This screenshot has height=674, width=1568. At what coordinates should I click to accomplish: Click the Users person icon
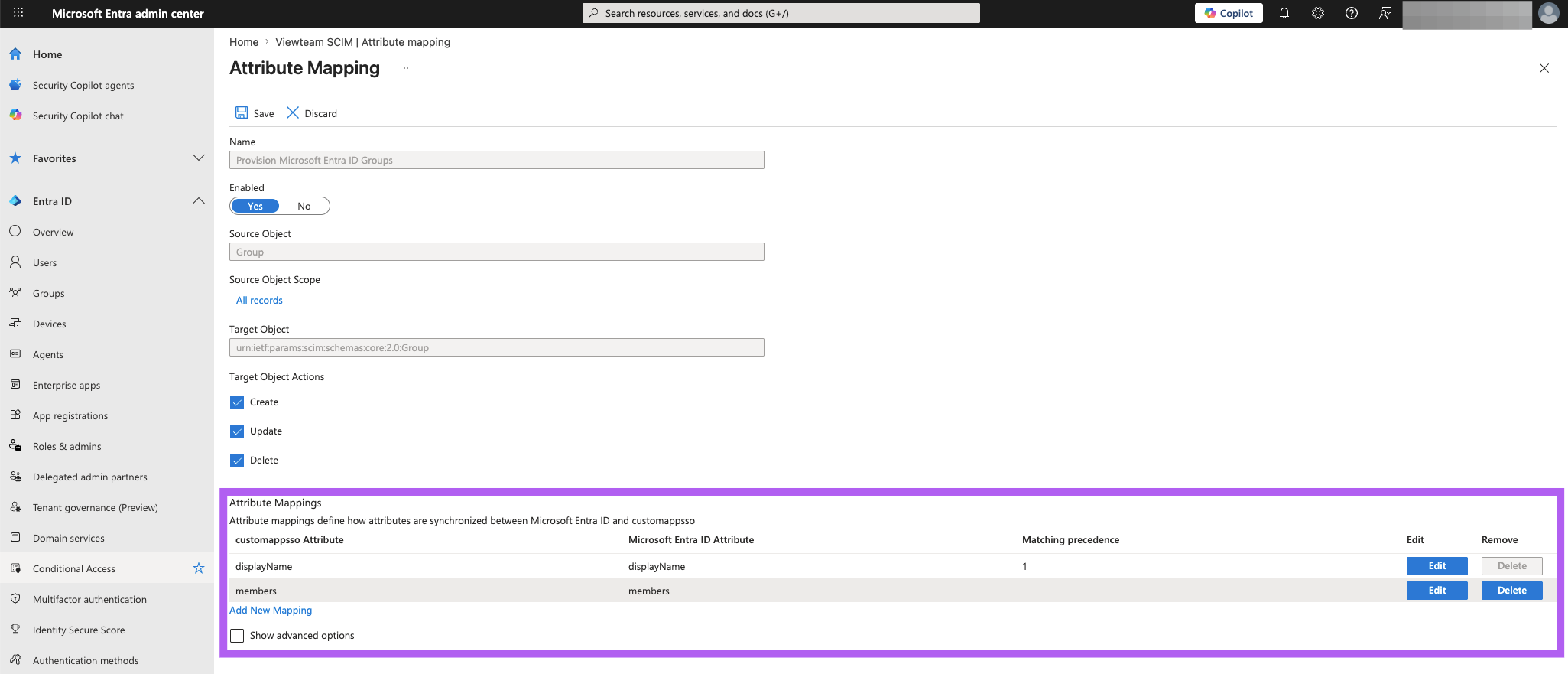[x=15, y=262]
